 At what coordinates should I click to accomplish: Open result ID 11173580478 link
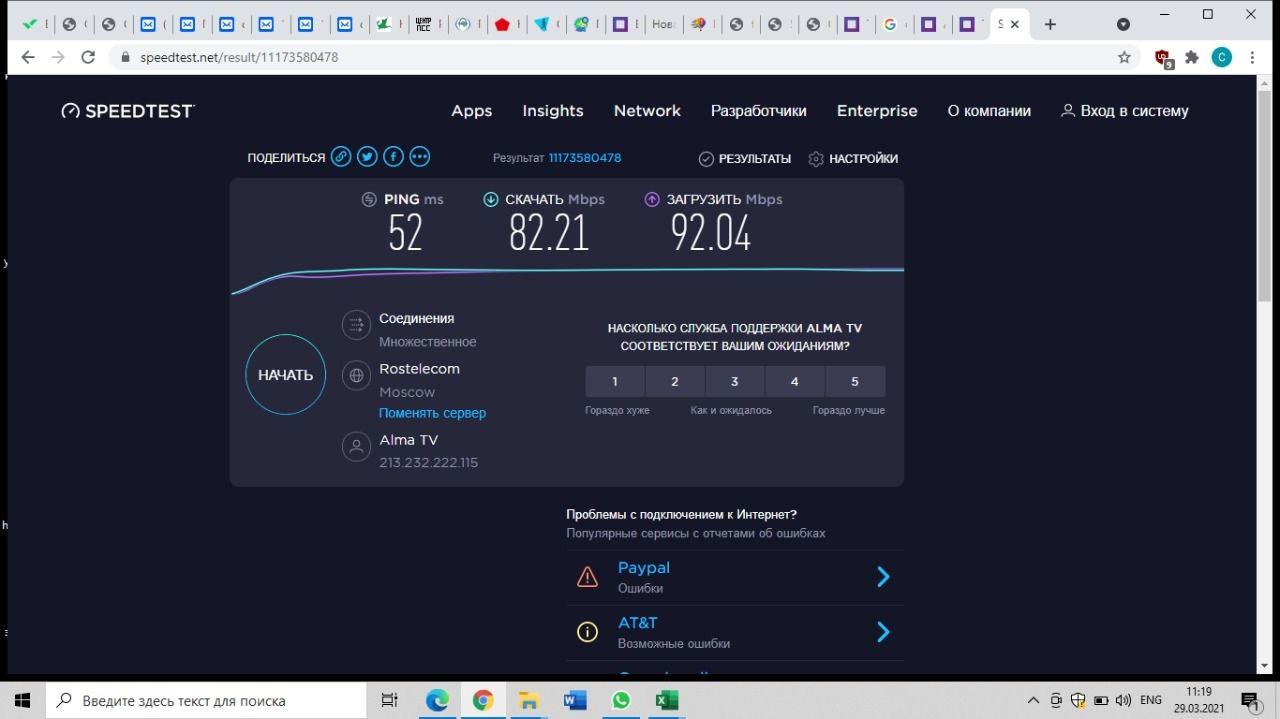(x=585, y=158)
